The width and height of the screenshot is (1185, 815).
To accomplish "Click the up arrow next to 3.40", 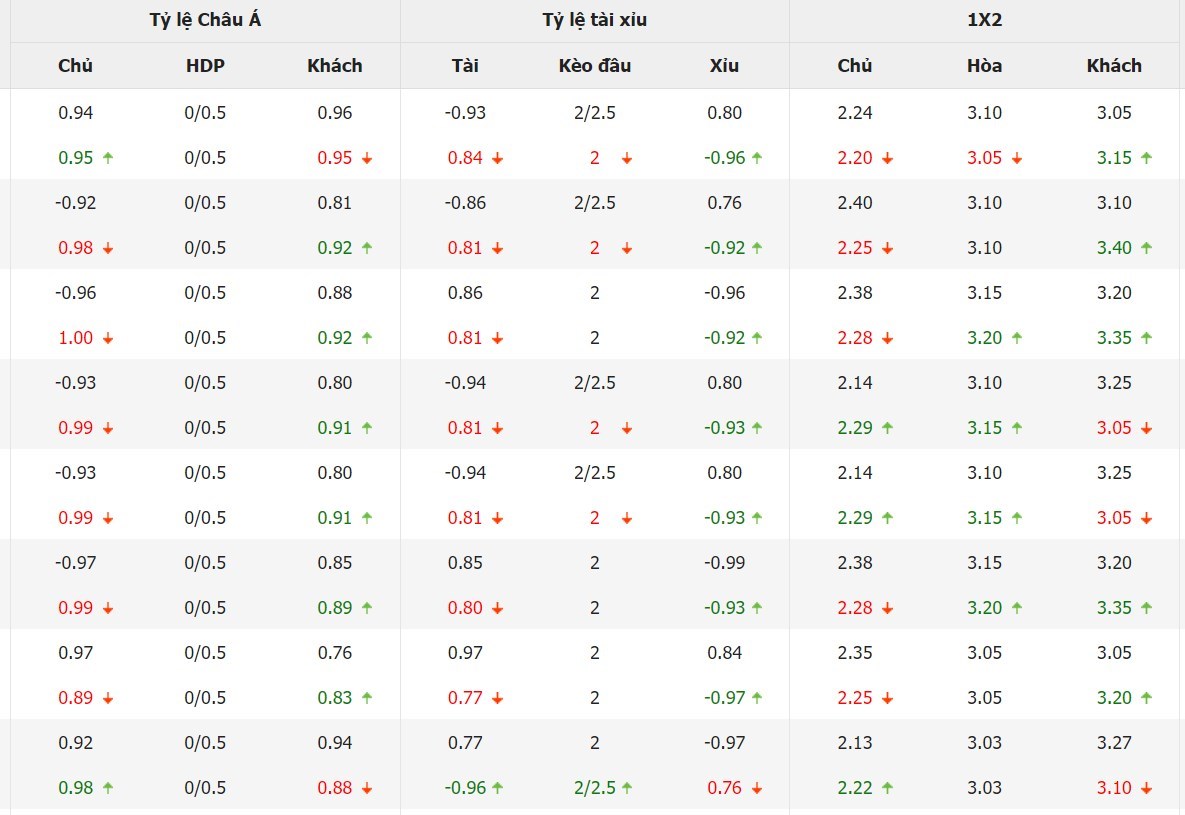I will (1146, 248).
